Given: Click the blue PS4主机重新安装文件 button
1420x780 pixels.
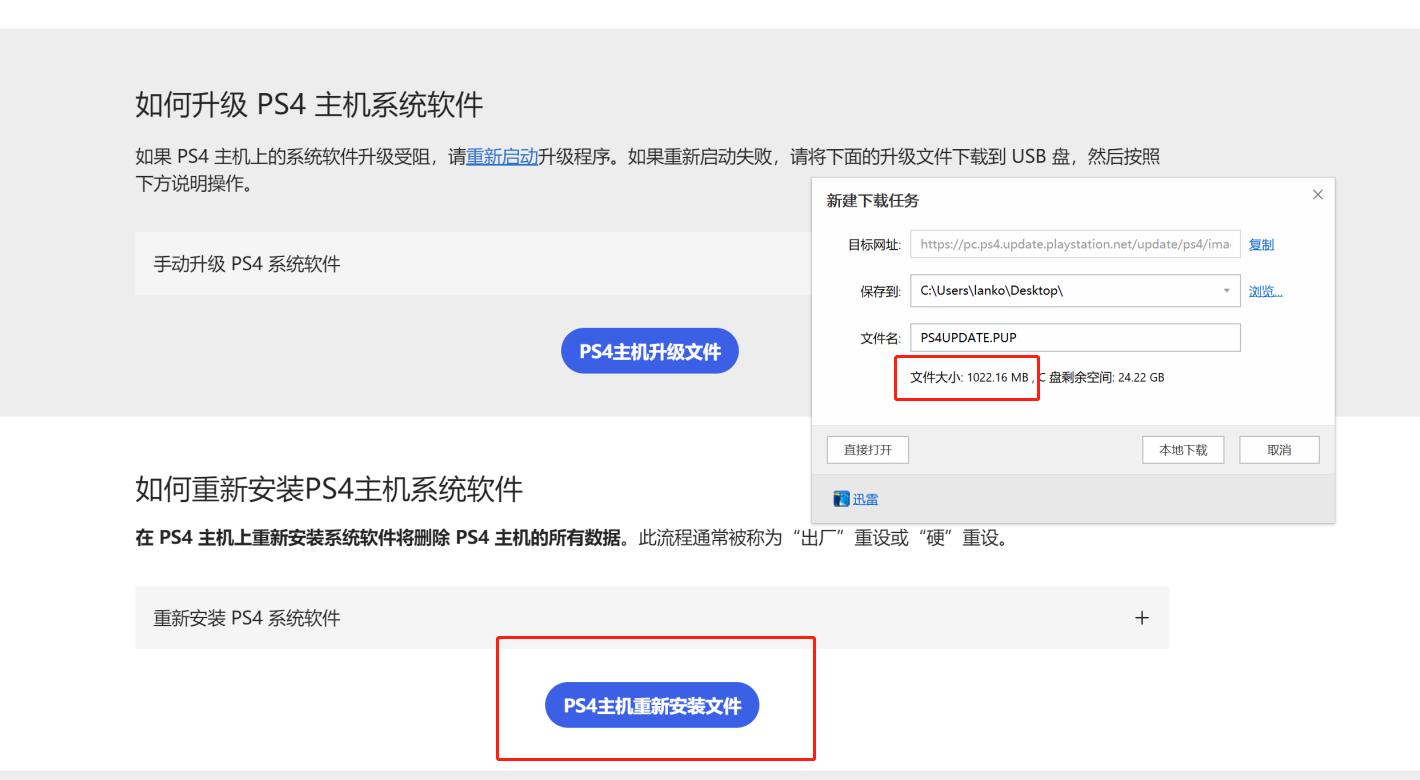Looking at the screenshot, I should point(653,704).
